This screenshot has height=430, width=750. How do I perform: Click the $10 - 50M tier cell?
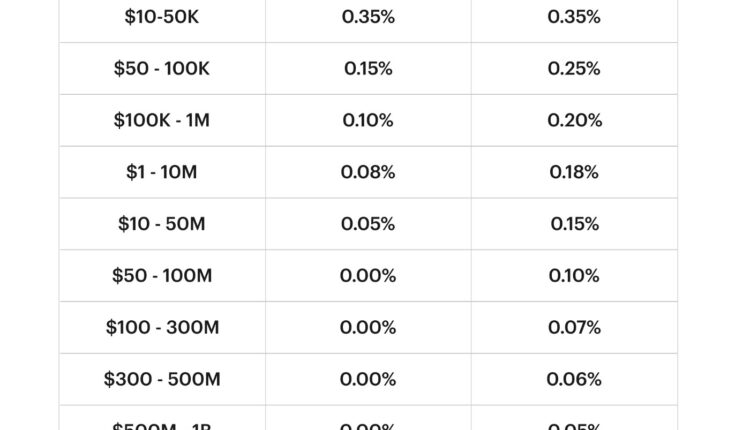click(x=162, y=224)
